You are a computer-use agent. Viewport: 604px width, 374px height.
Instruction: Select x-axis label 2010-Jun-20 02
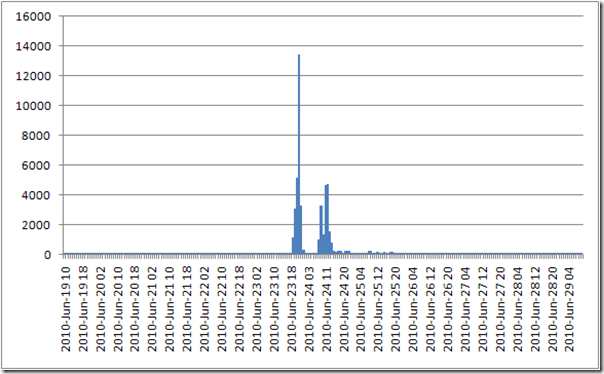[x=101, y=309]
